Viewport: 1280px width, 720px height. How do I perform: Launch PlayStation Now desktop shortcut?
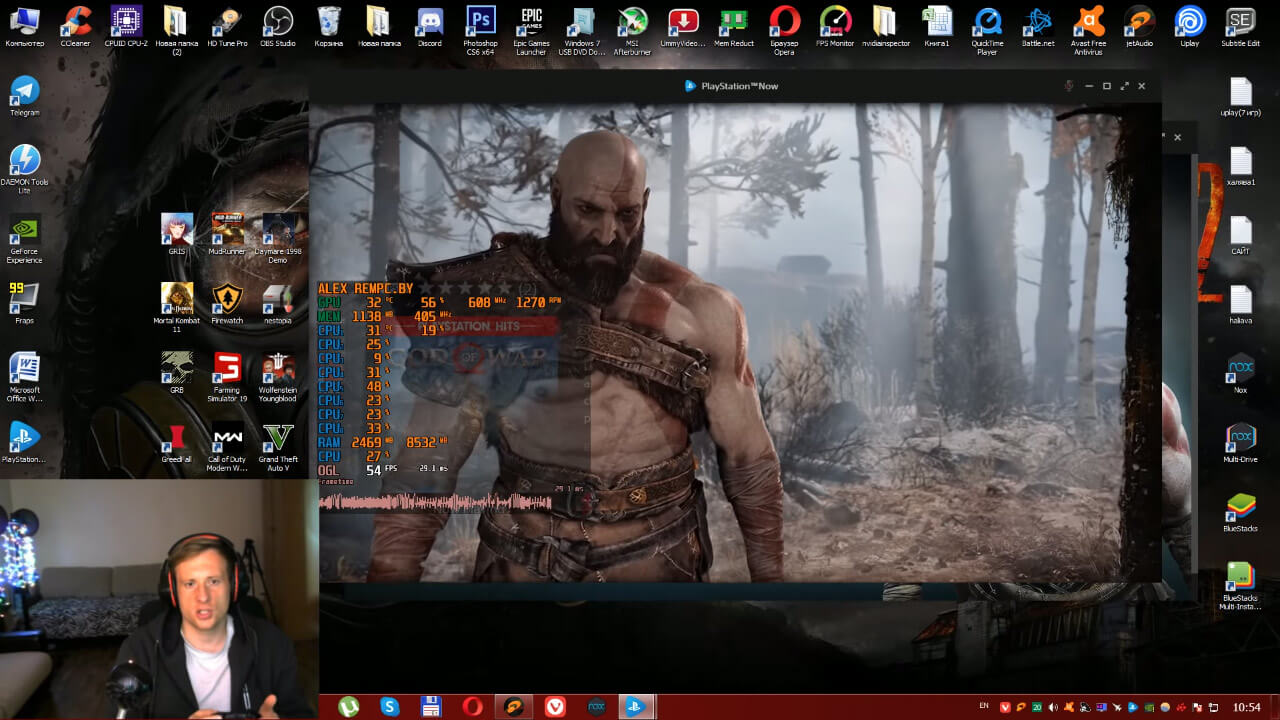tap(24, 443)
